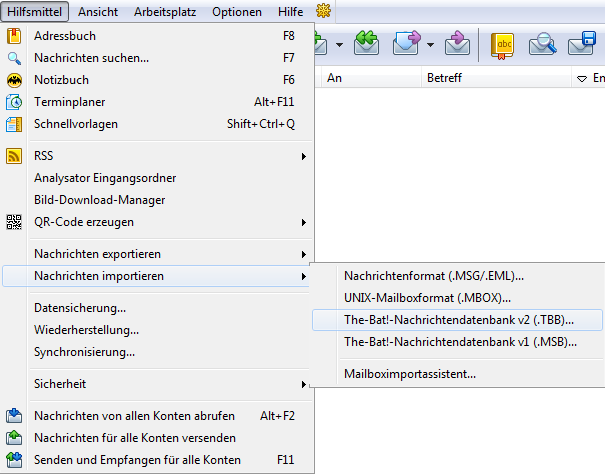
Task: Open the address book abc toolbar icon
Action: pyautogui.click(x=502, y=46)
